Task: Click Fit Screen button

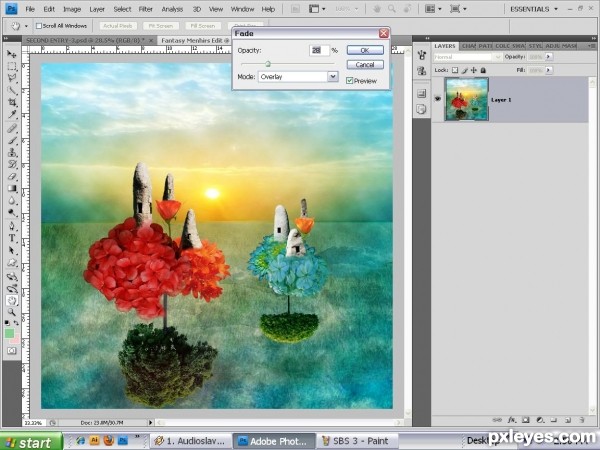Action: tap(161, 26)
